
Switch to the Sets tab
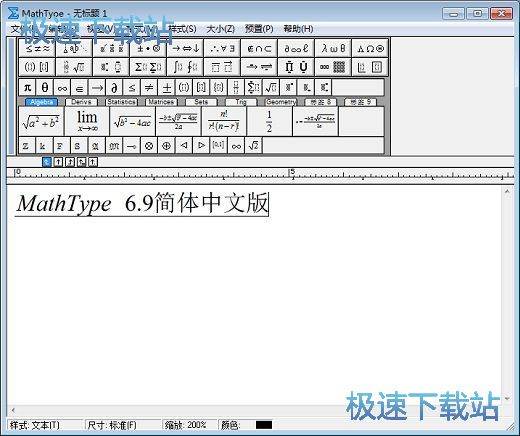point(201,102)
